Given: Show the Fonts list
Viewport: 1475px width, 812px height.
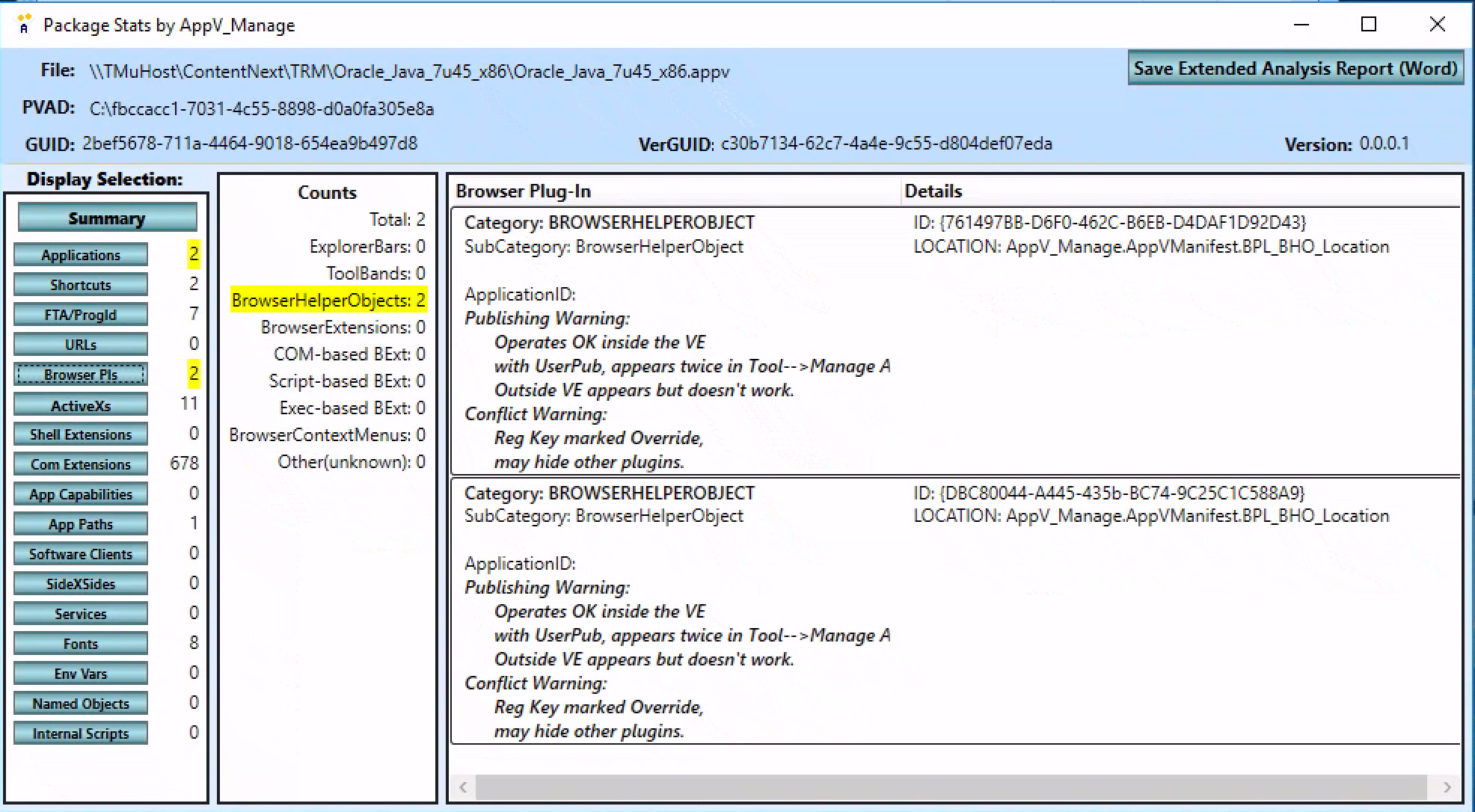Looking at the screenshot, I should tap(81, 643).
